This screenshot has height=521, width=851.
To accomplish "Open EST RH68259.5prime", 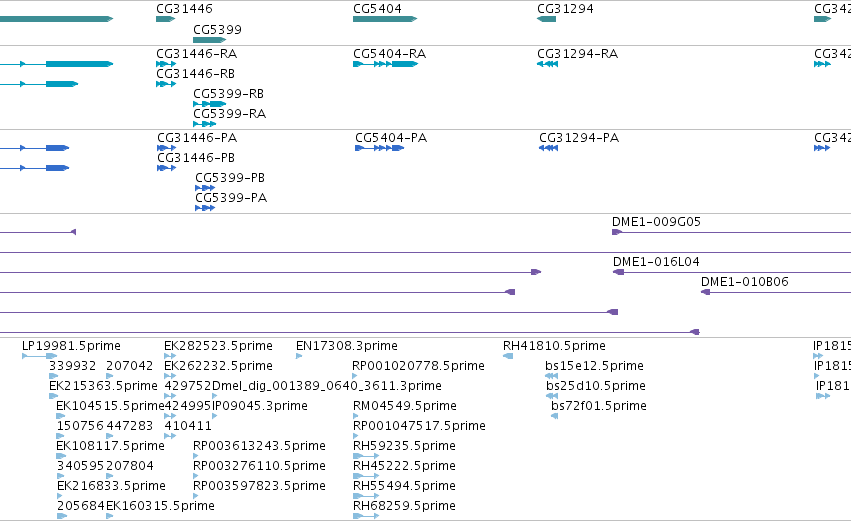I will (x=404, y=506).
